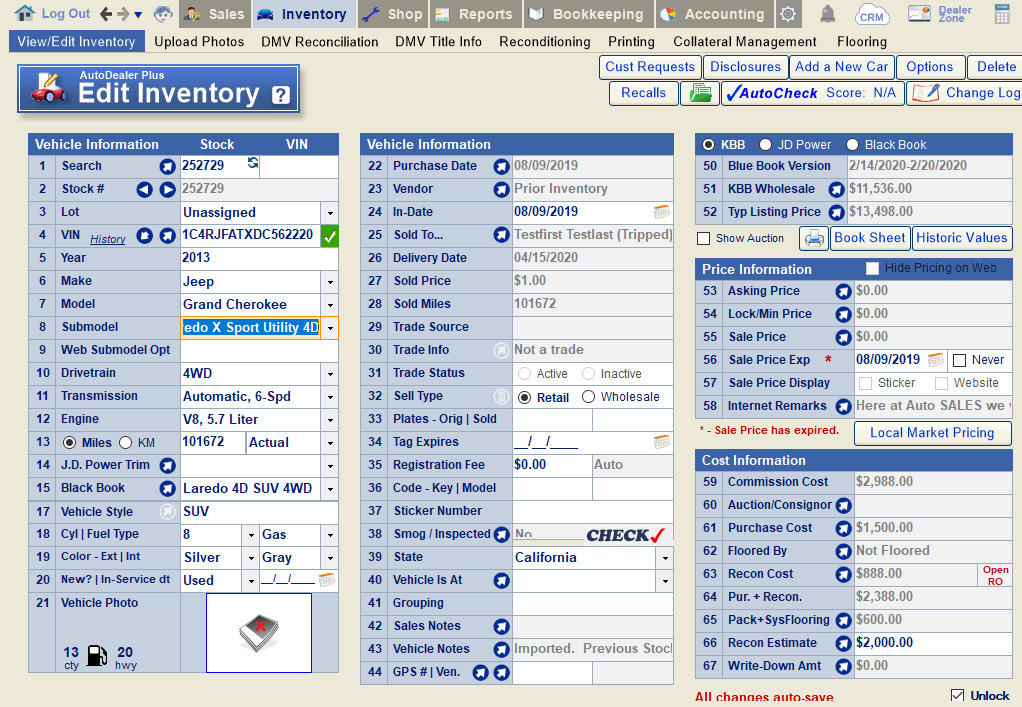This screenshot has width=1022, height=707.
Task: Expand the Model dropdown
Action: (x=330, y=305)
